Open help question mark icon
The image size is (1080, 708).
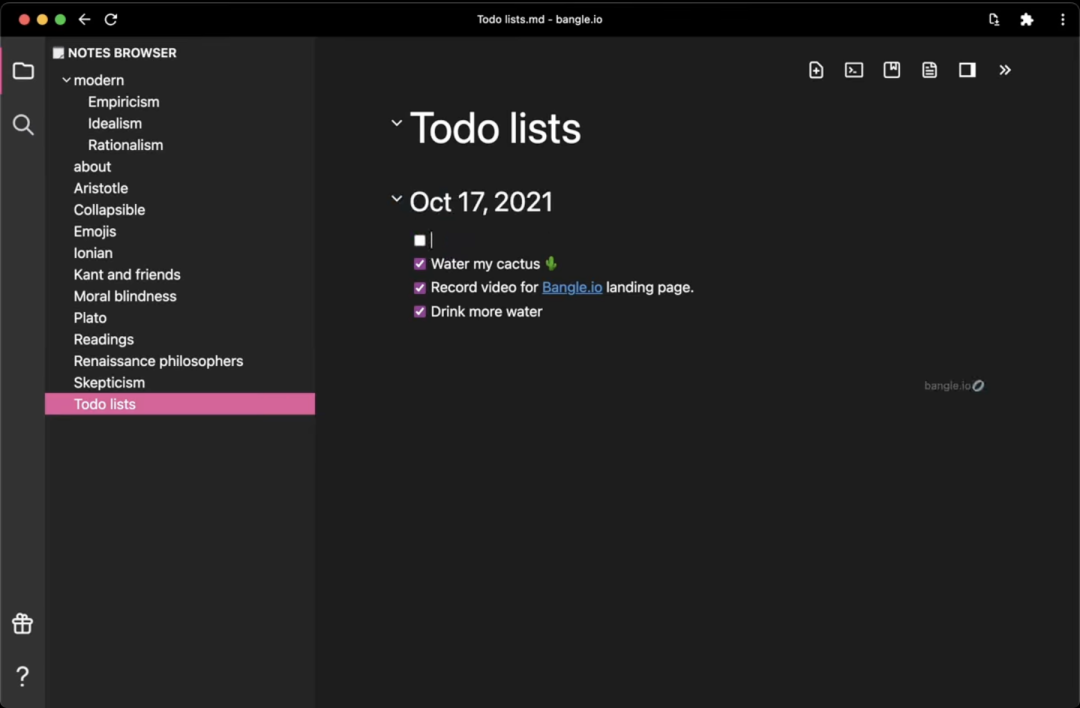tap(23, 676)
